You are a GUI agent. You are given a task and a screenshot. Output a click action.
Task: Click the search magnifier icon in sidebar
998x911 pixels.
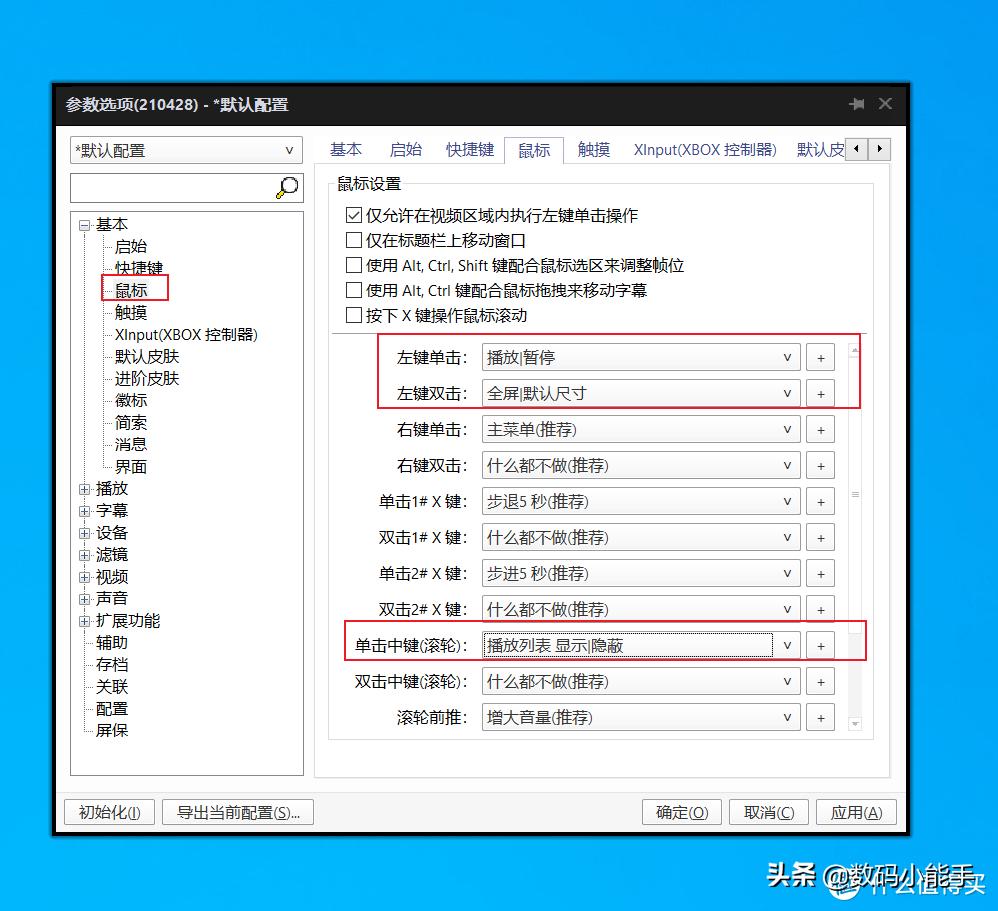click(x=286, y=187)
